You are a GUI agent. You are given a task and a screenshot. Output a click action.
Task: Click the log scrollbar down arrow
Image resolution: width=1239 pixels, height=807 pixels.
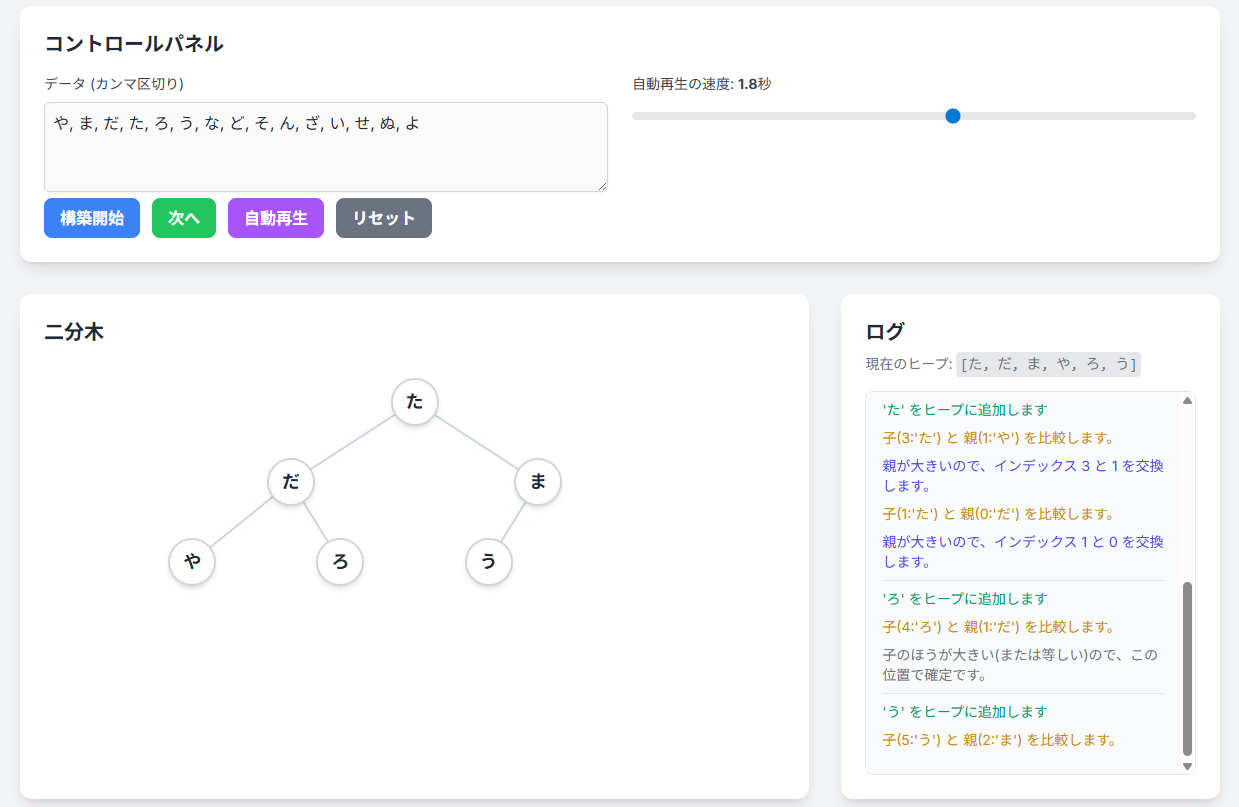(1188, 766)
